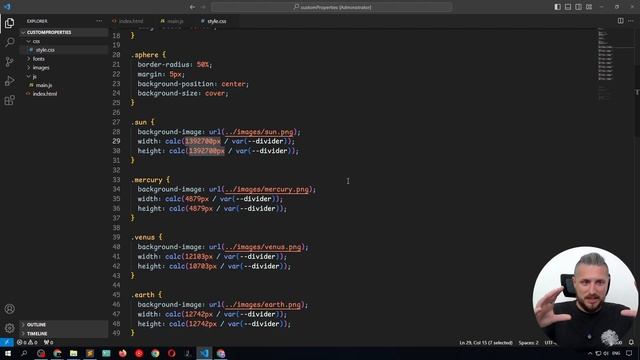The height and width of the screenshot is (360, 640).
Task: Open the Source Control view
Action: point(9,62)
